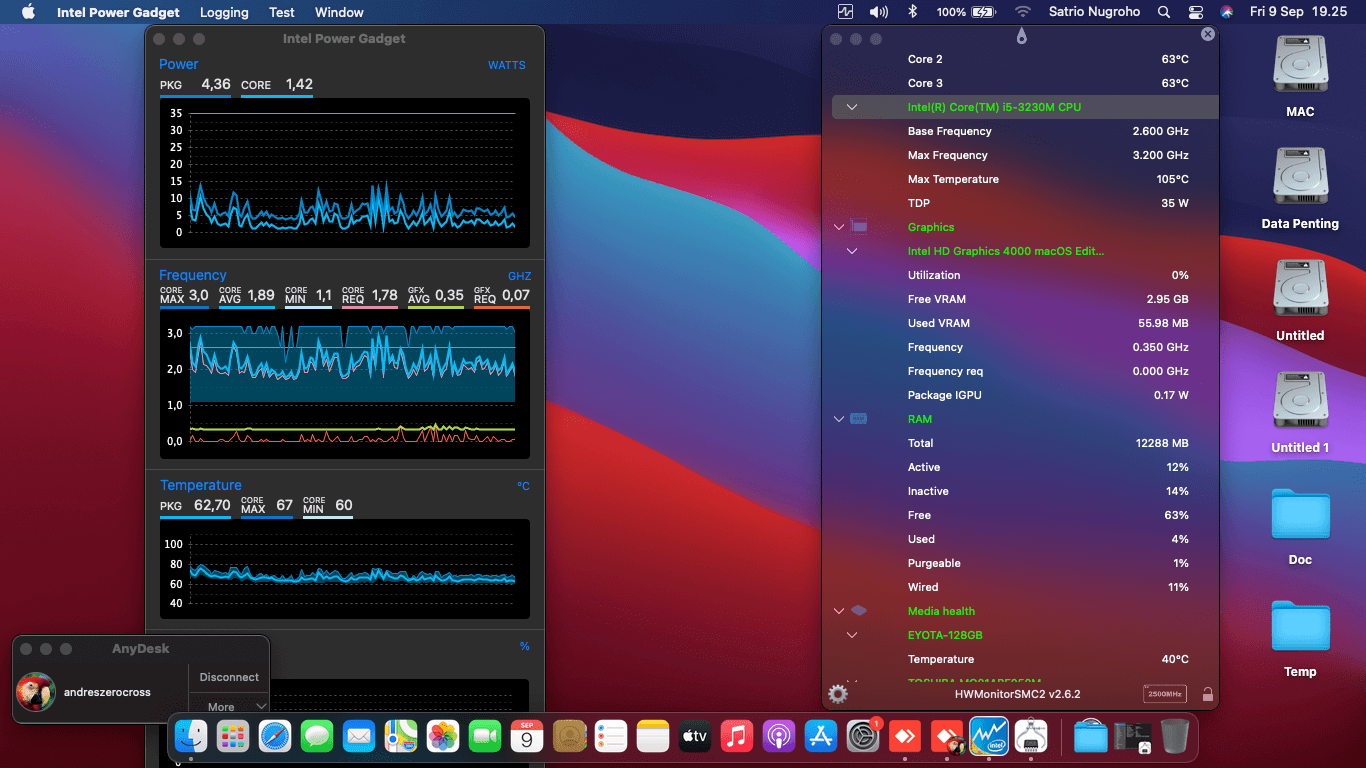
Task: Collapse the Media health group
Action: pos(839,611)
